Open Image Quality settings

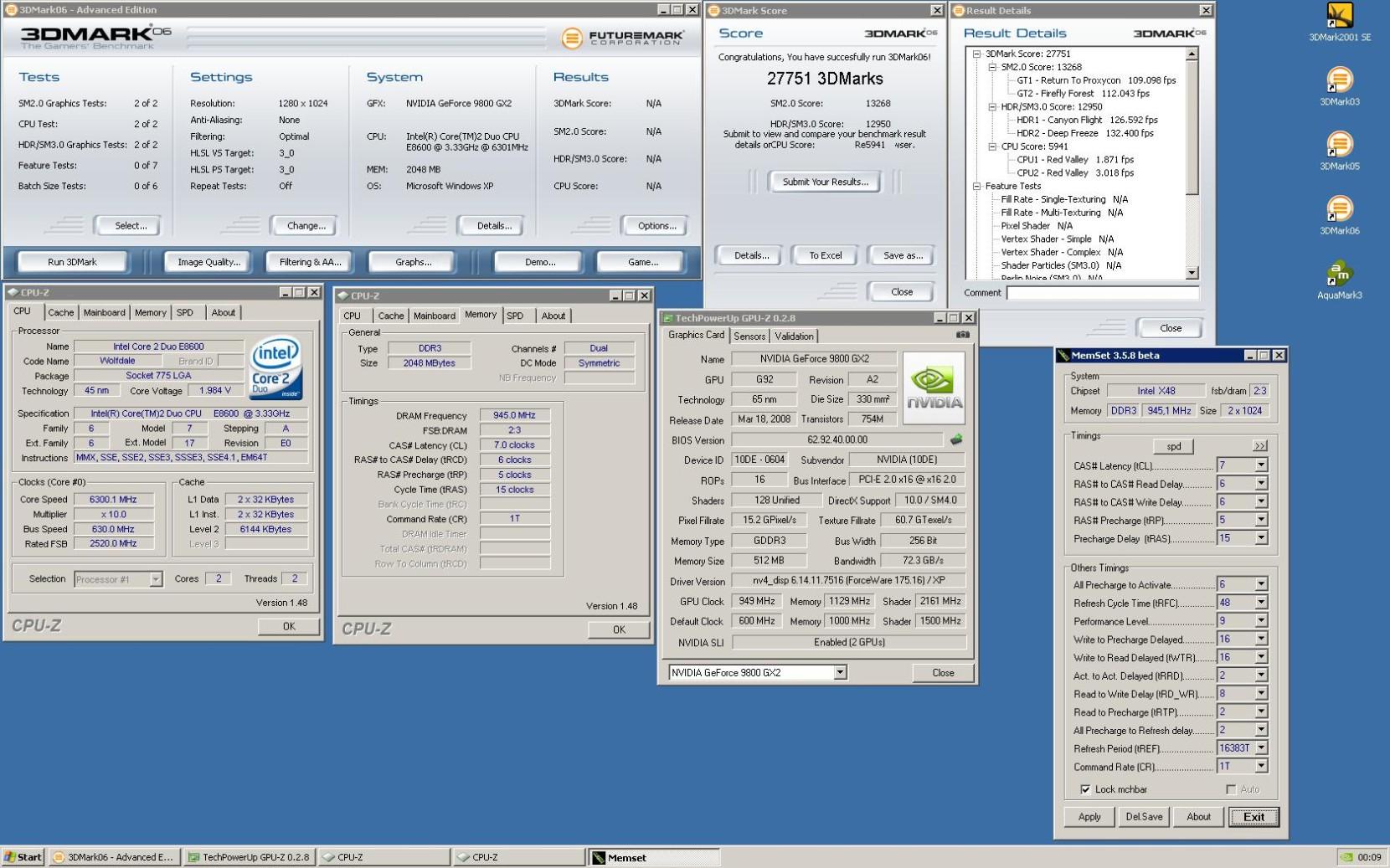pyautogui.click(x=208, y=262)
